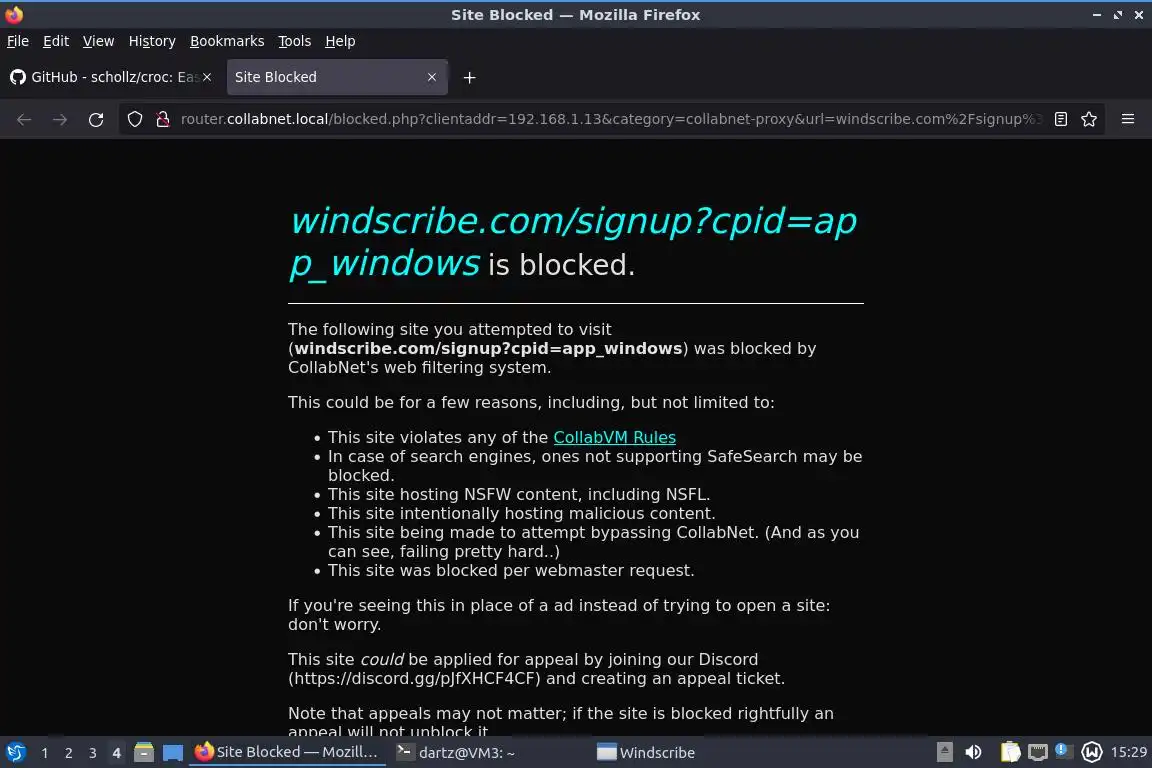Bookmark this page with the star
This screenshot has width=1152, height=768.
tap(1089, 119)
